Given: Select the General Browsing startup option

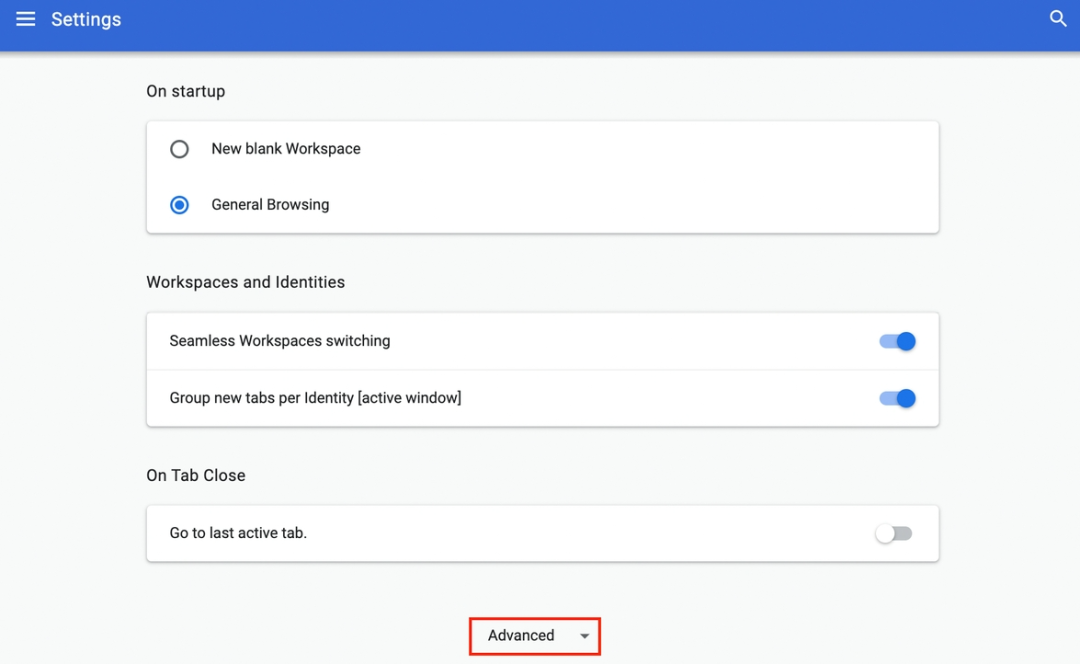Looking at the screenshot, I should [x=179, y=204].
